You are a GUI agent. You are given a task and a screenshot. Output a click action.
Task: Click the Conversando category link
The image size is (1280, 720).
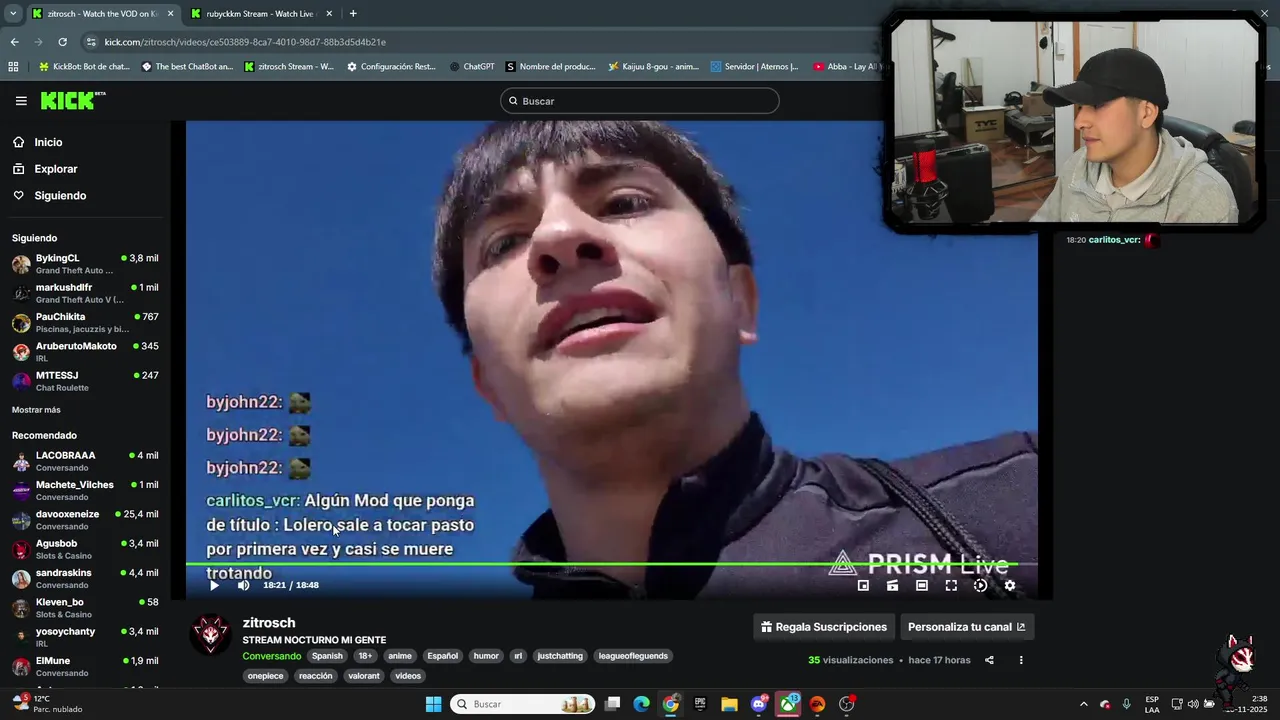pyautogui.click(x=271, y=656)
